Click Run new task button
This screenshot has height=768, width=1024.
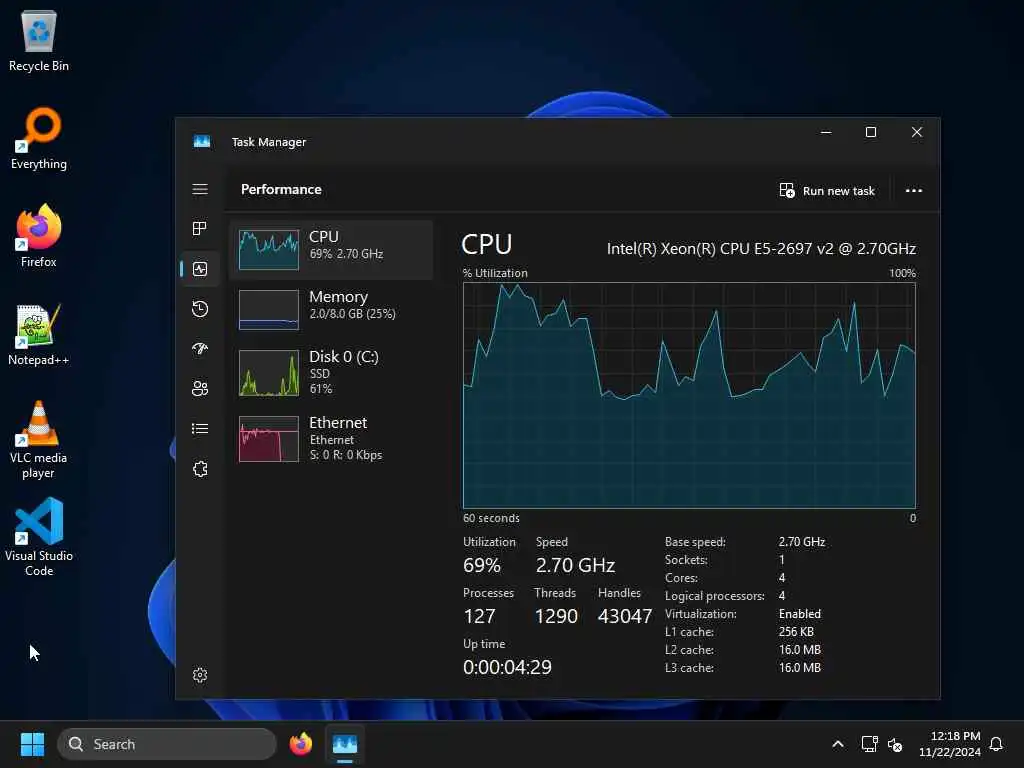click(x=827, y=191)
